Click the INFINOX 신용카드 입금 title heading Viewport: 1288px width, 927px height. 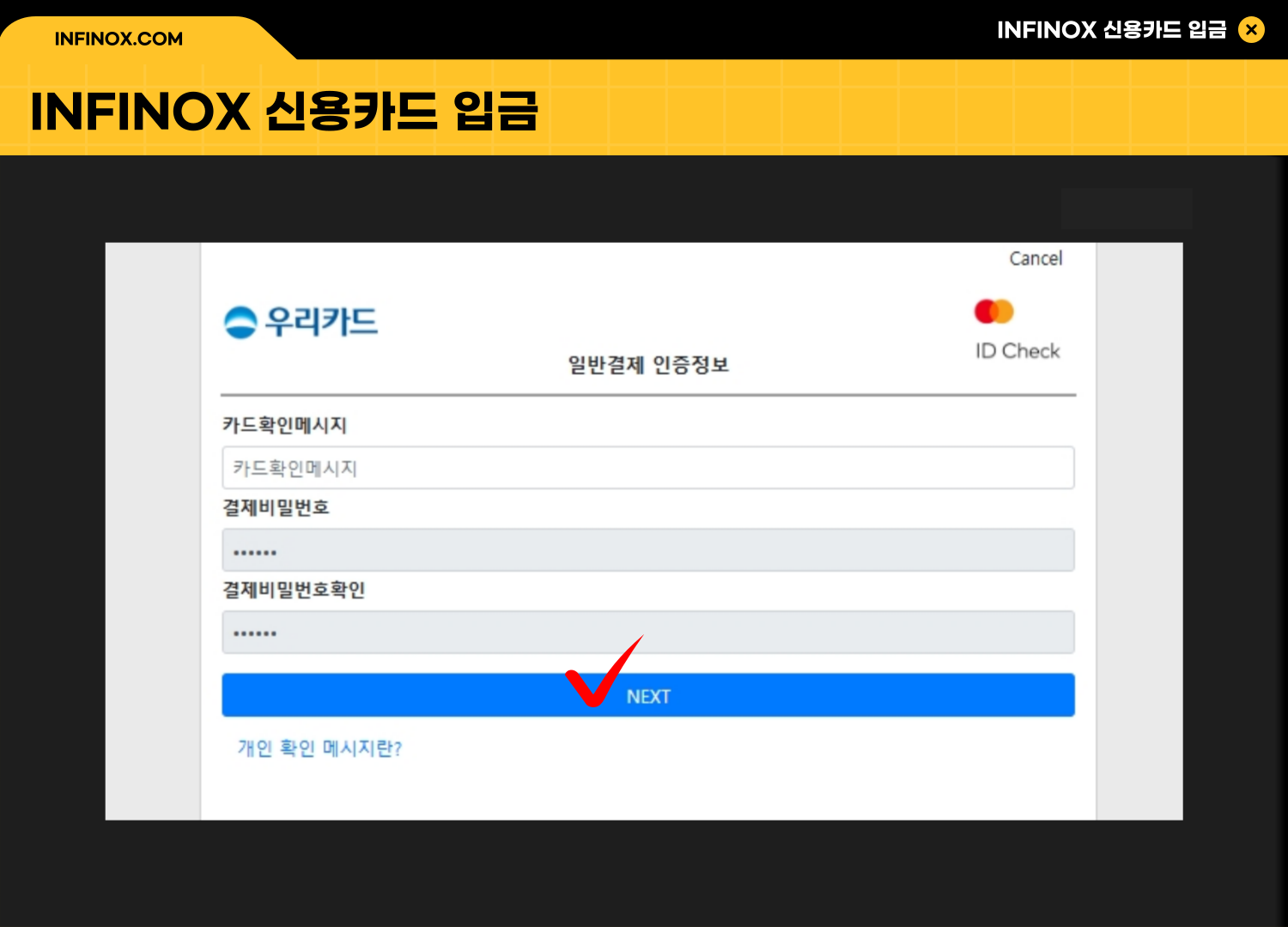point(284,112)
